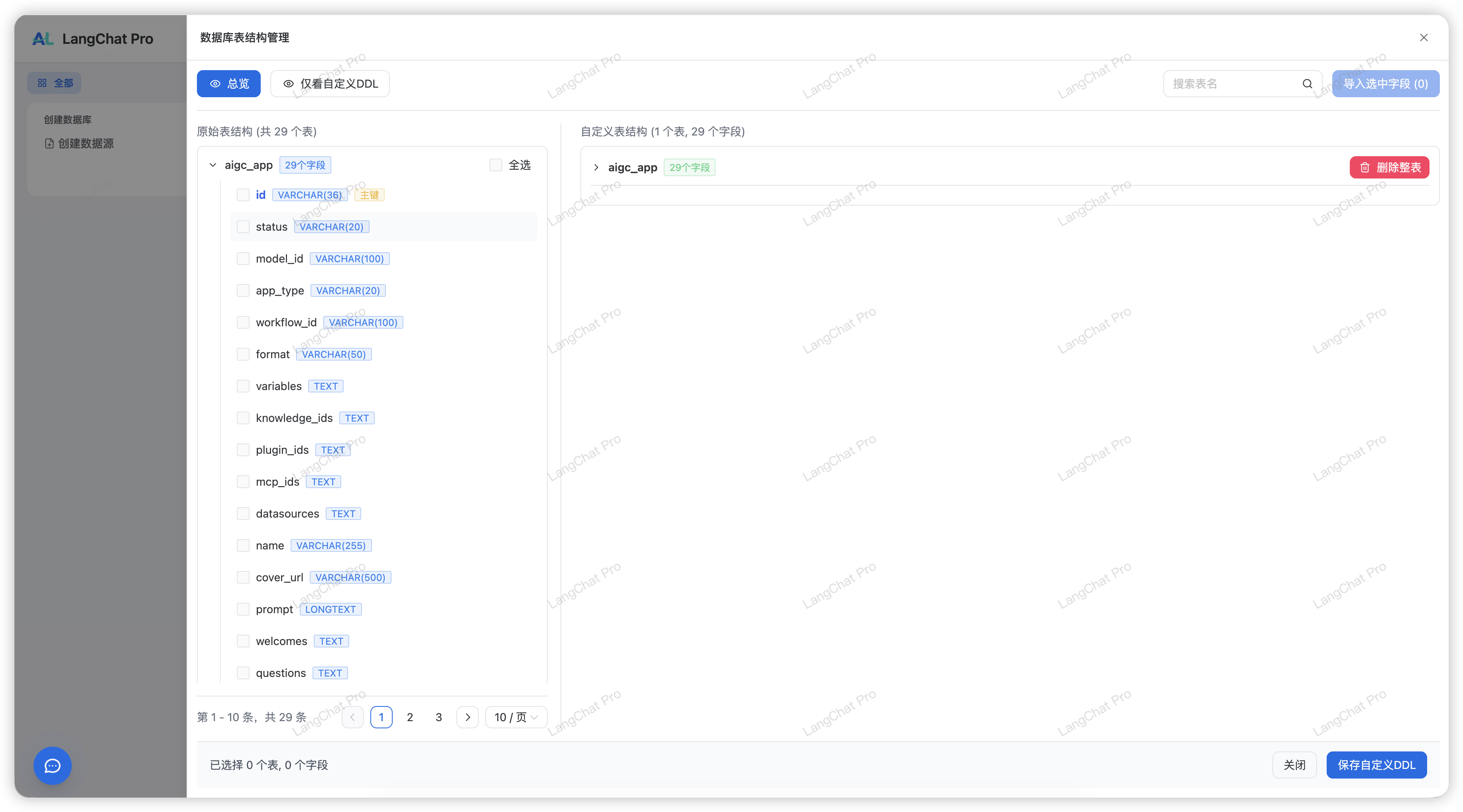This screenshot has width=1463, height=812.
Task: Click 保存自定义DDL button
Action: tap(1376, 765)
